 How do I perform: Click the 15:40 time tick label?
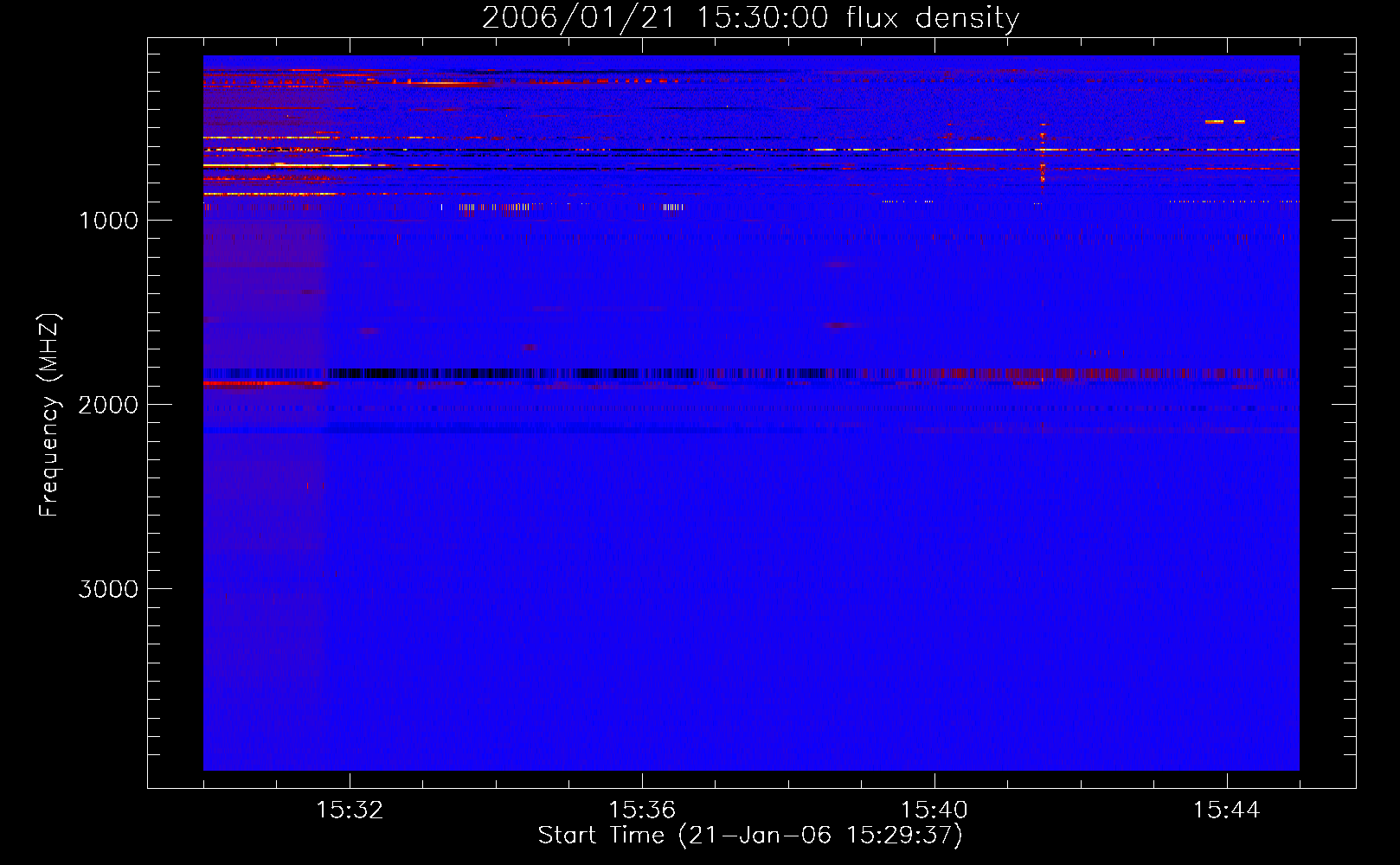[934, 811]
